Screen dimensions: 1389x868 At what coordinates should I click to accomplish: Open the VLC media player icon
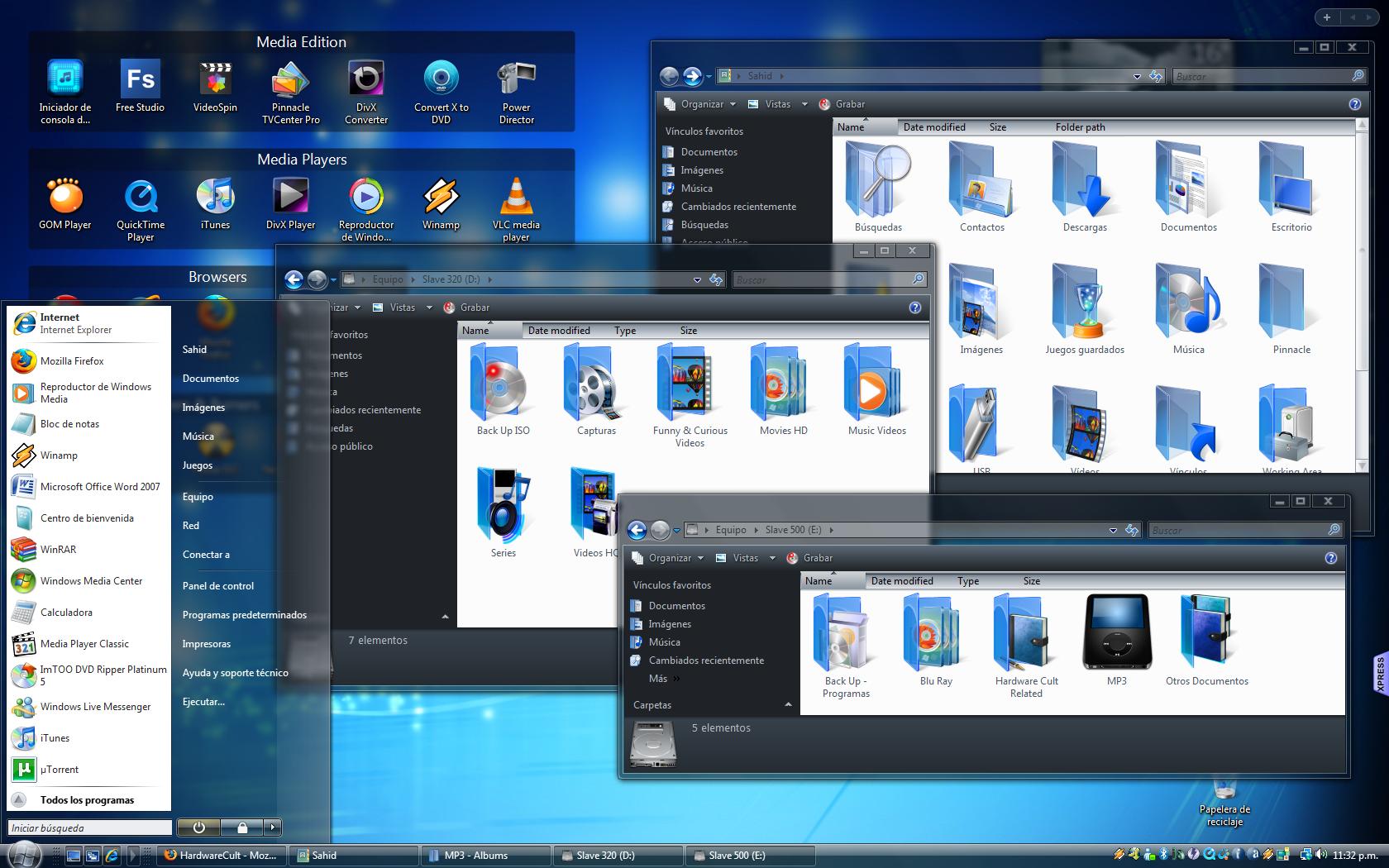516,198
